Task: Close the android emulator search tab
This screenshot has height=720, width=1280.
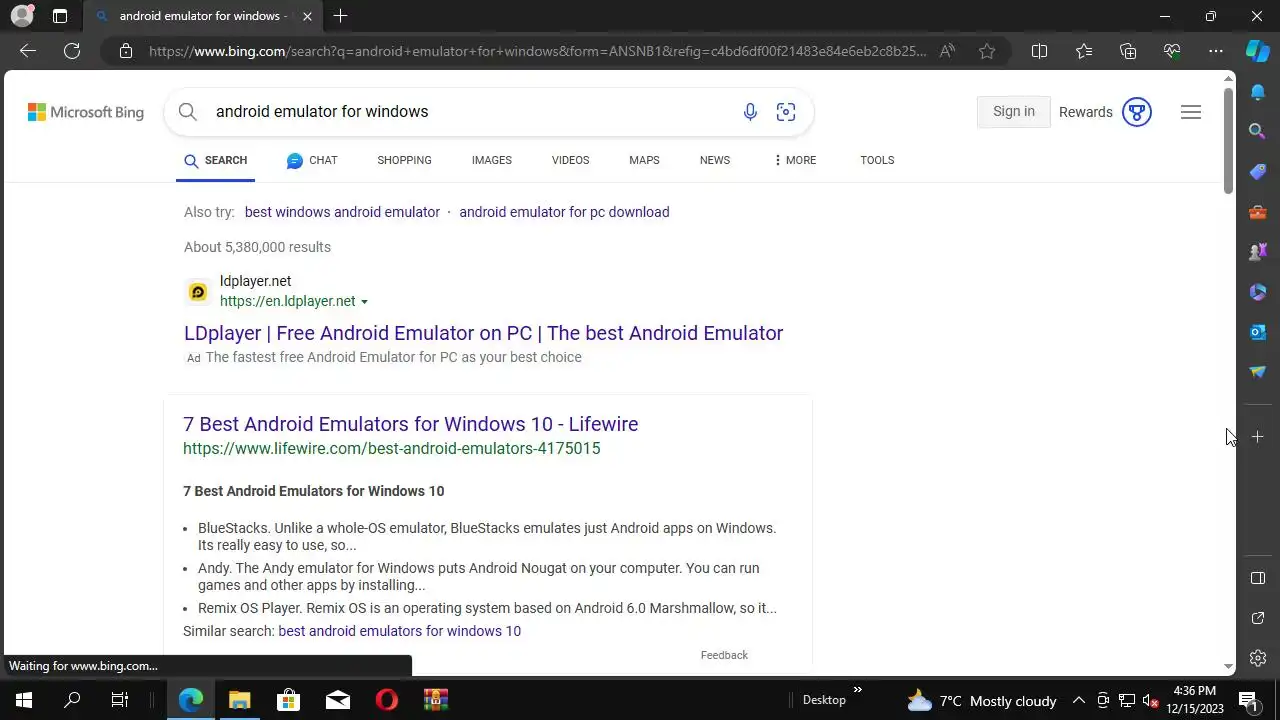Action: (307, 16)
